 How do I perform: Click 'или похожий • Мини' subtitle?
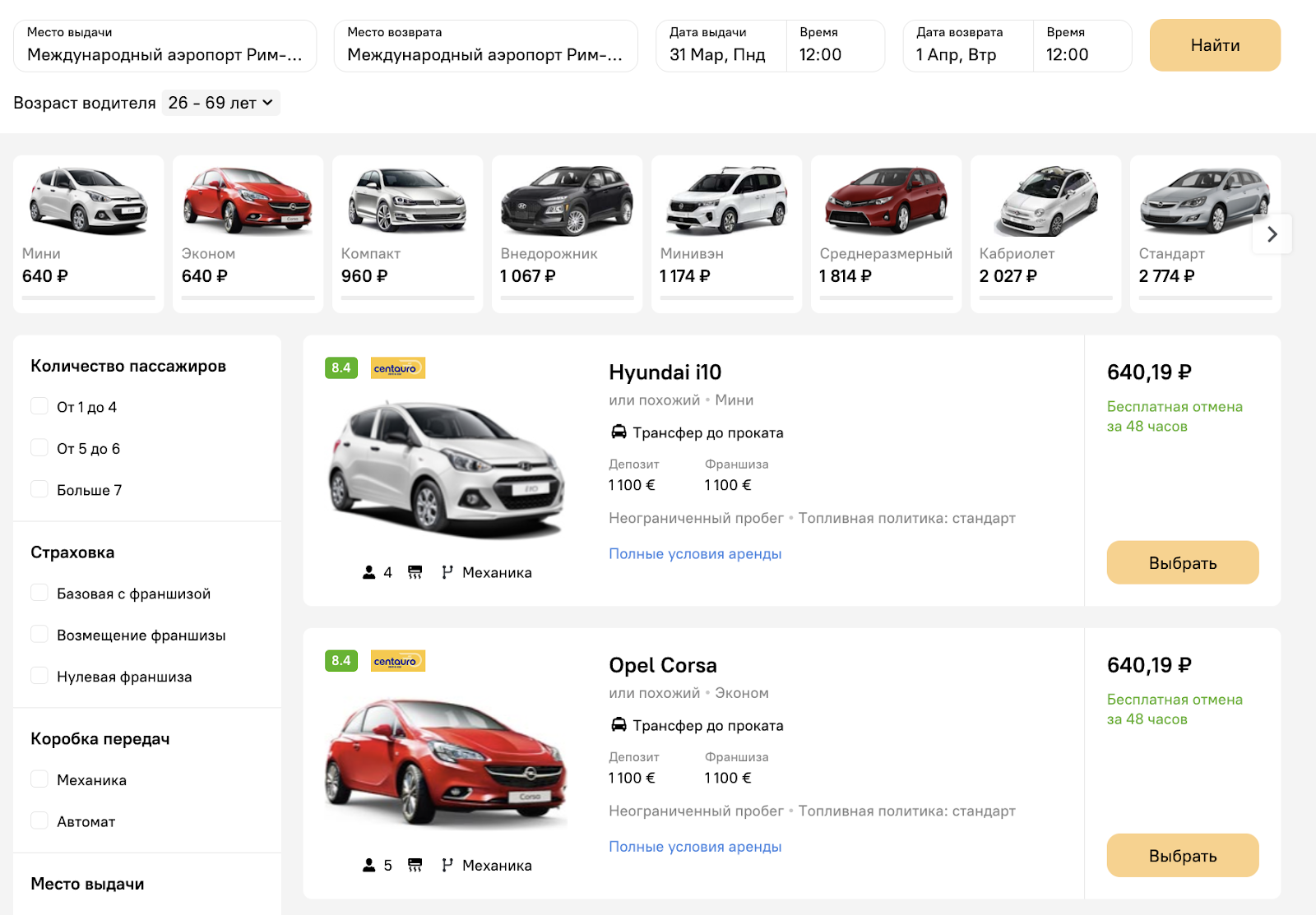(x=681, y=400)
